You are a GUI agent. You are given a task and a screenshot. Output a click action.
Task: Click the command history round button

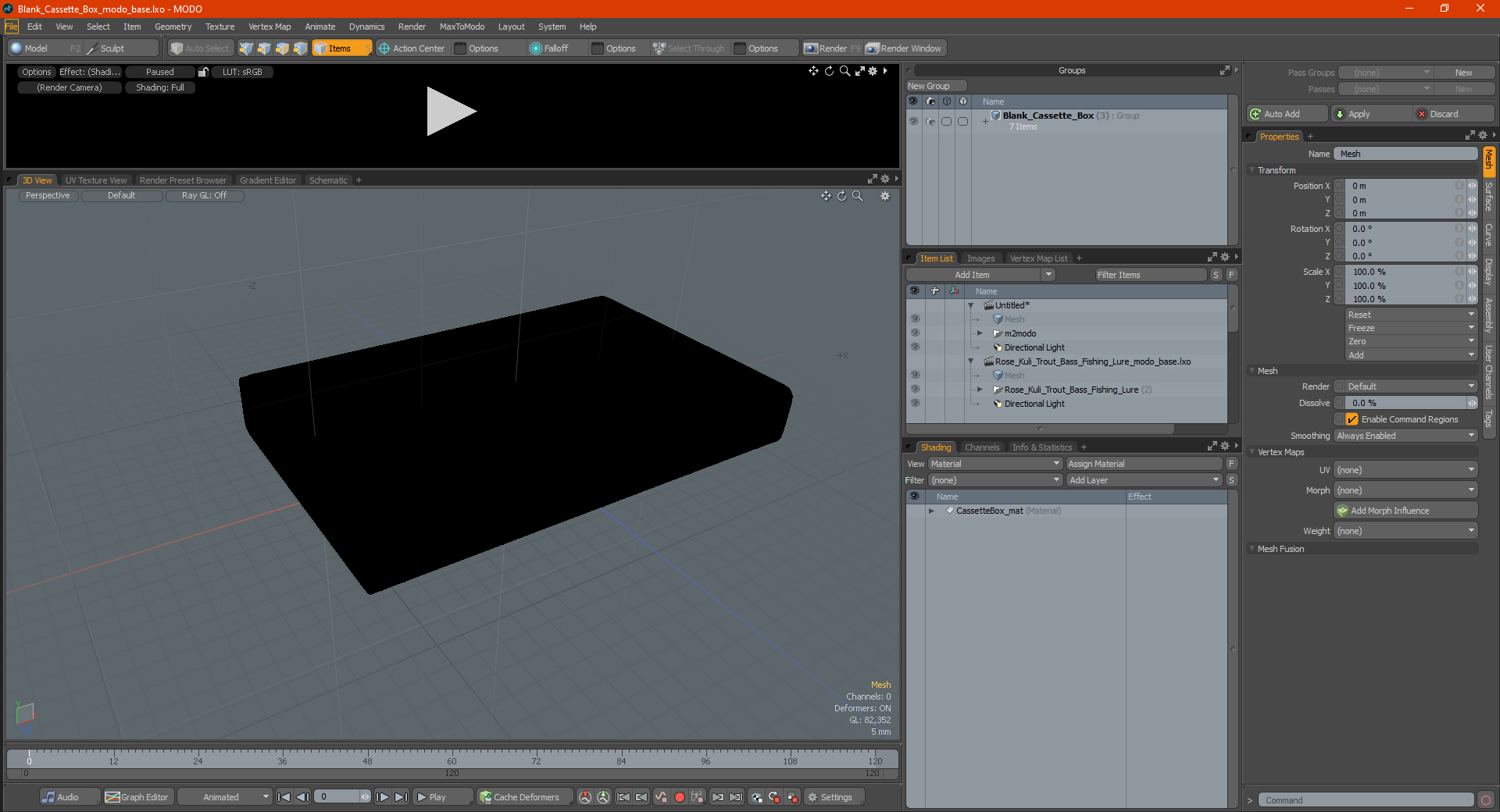pos(1486,800)
